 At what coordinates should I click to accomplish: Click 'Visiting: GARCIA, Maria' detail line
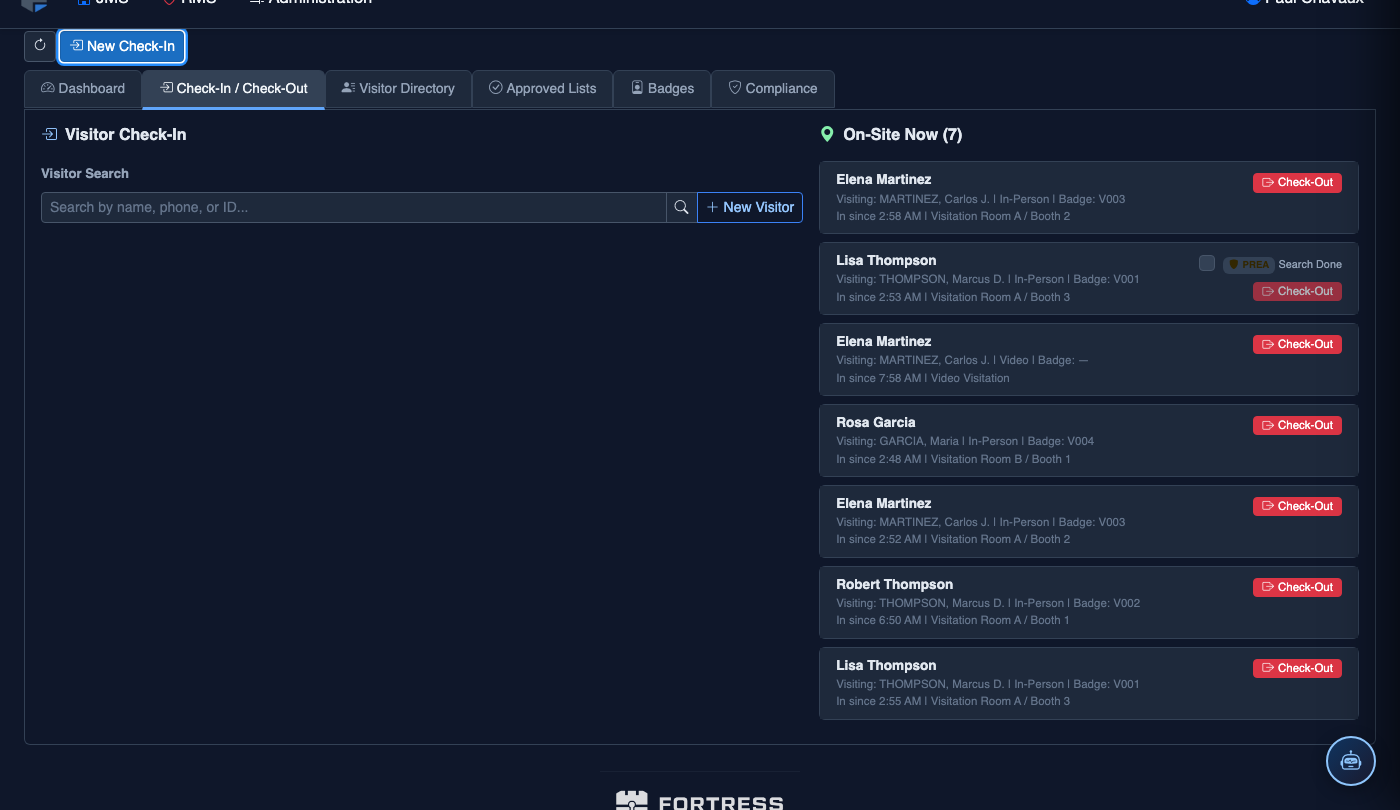coord(965,441)
